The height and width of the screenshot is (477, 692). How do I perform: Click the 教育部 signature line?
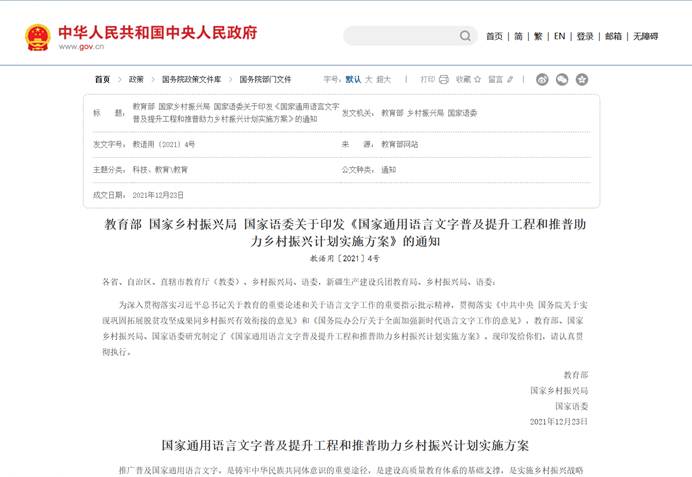(576, 375)
